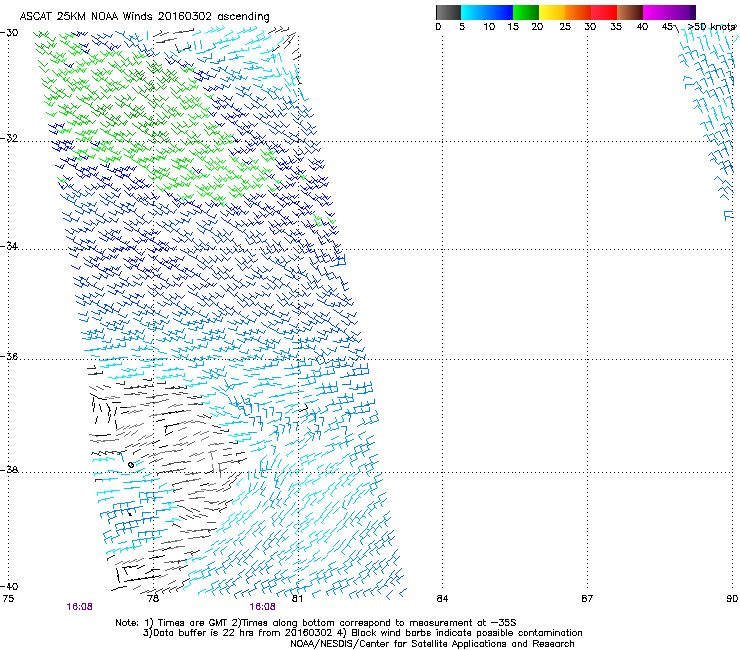The width and height of the screenshot is (740, 650).
Task: Click the purple '16:08' time left of longitude 78
Action: coord(79,607)
